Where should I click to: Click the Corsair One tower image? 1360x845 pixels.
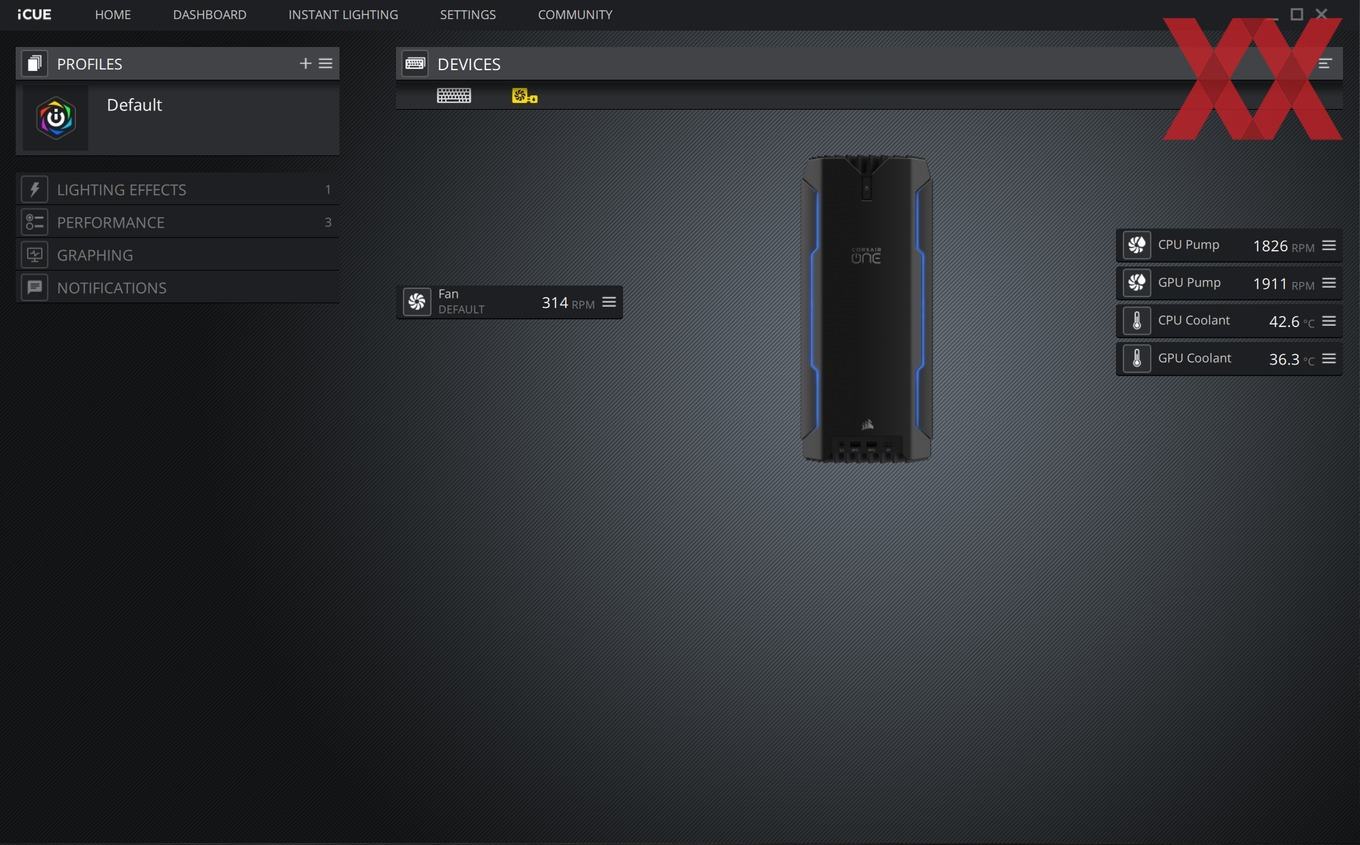pyautogui.click(x=867, y=308)
